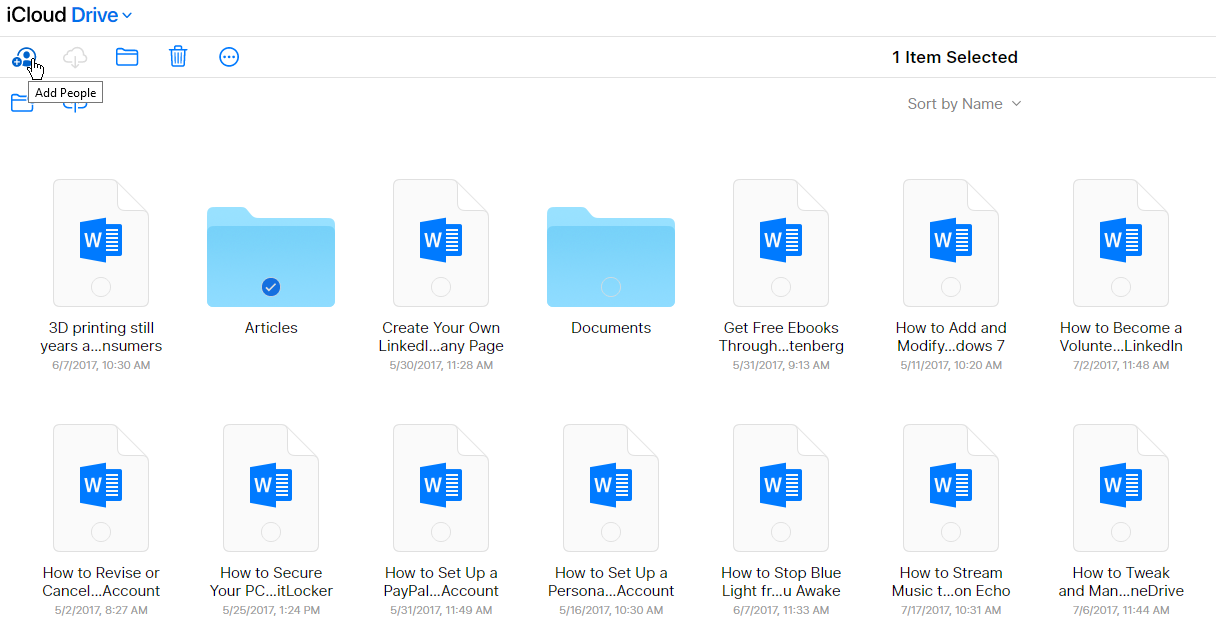This screenshot has width=1216, height=629.
Task: Tick the selection circle on the 'Persona...Account' file
Action: [x=611, y=532]
